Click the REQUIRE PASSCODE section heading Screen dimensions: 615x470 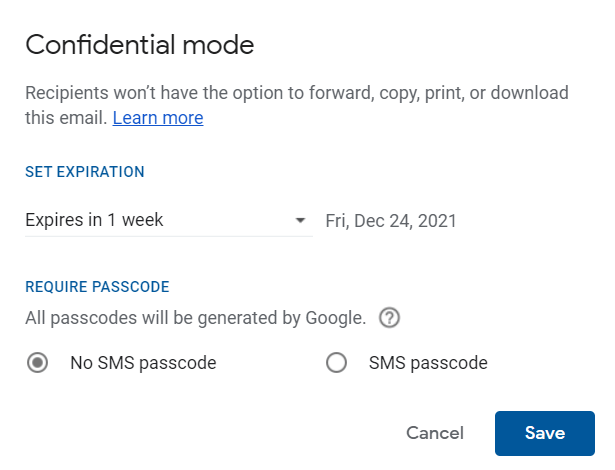97,287
